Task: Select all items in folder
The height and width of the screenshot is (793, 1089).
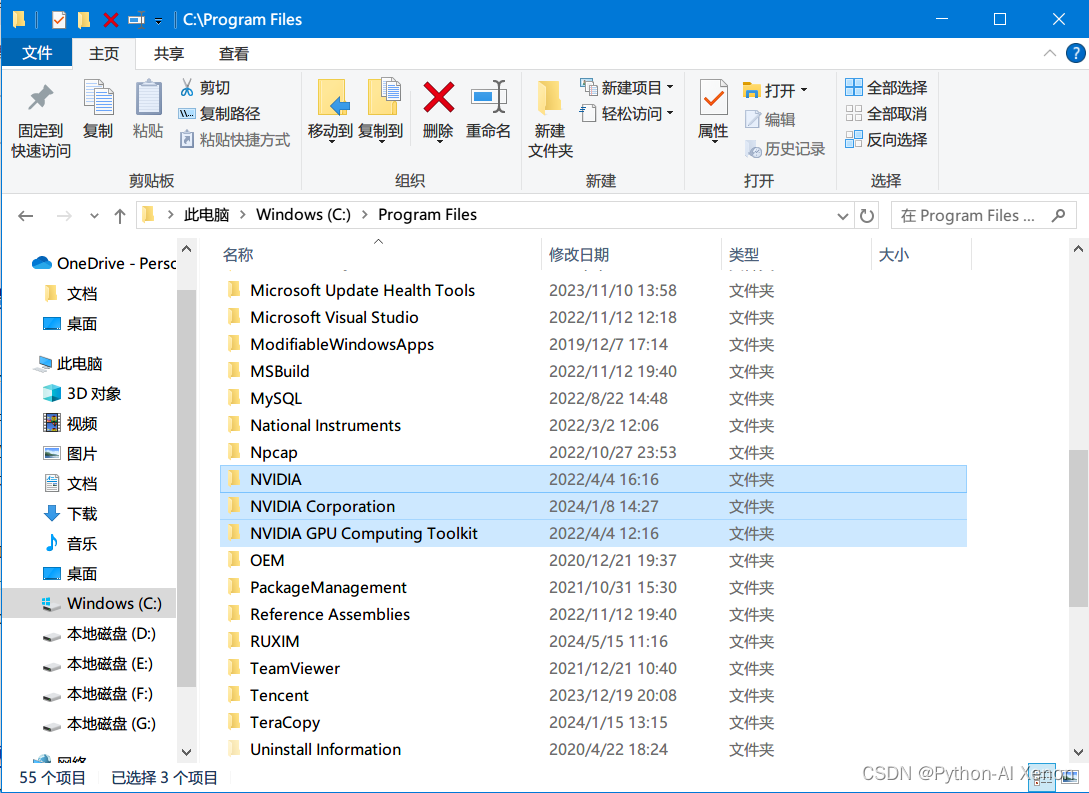Action: (886, 87)
